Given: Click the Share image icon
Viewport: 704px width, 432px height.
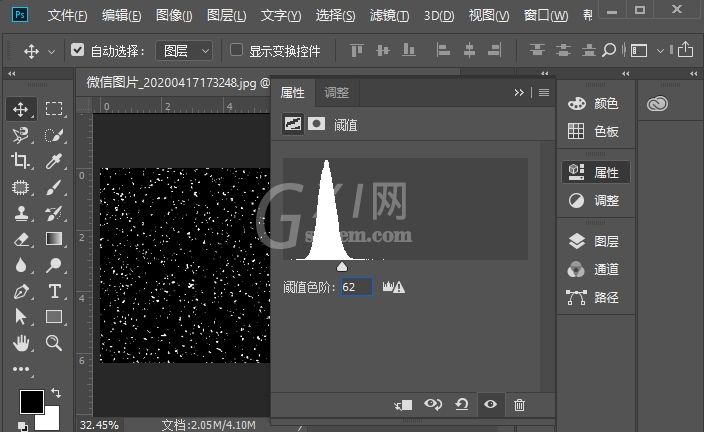Looking at the screenshot, I should [x=686, y=49].
